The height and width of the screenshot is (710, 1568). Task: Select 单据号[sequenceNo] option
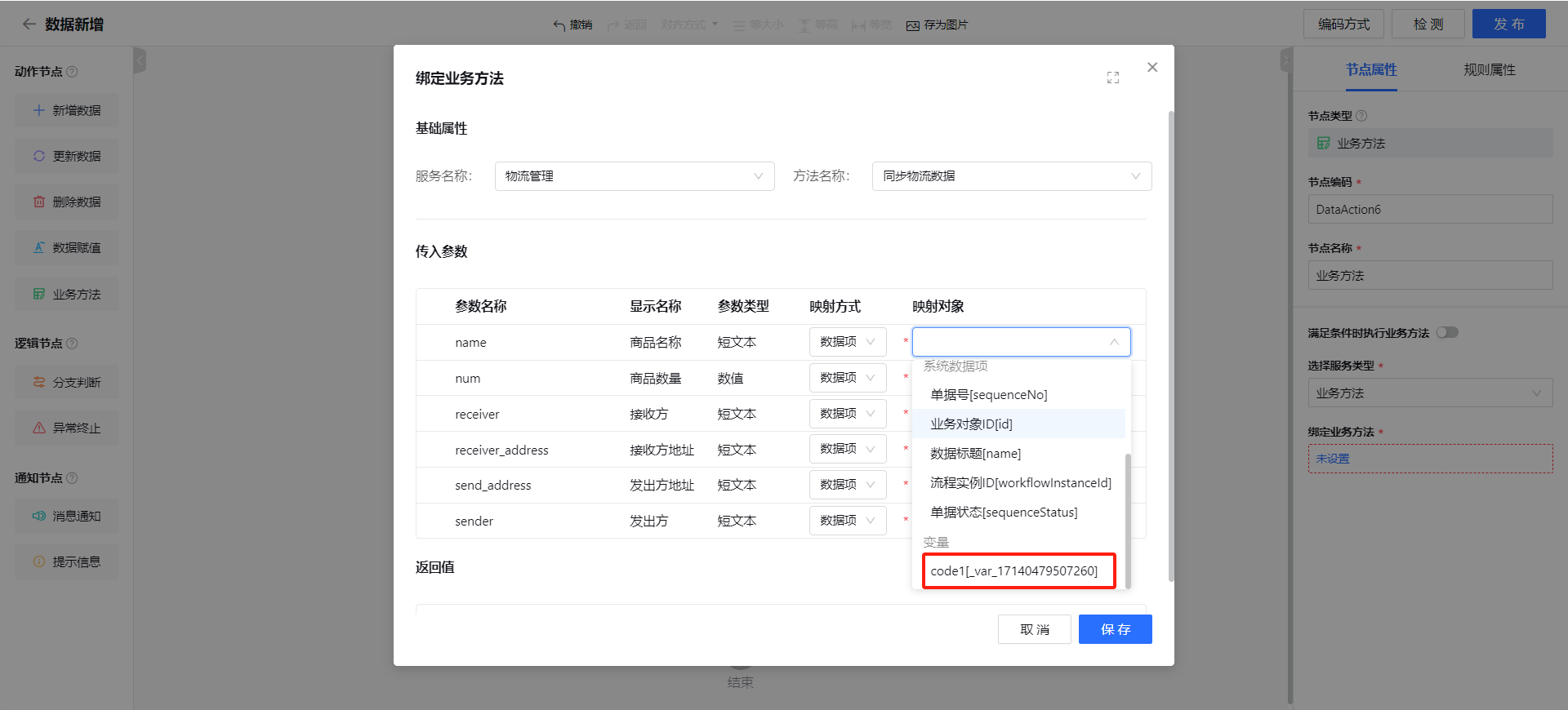click(1018, 395)
